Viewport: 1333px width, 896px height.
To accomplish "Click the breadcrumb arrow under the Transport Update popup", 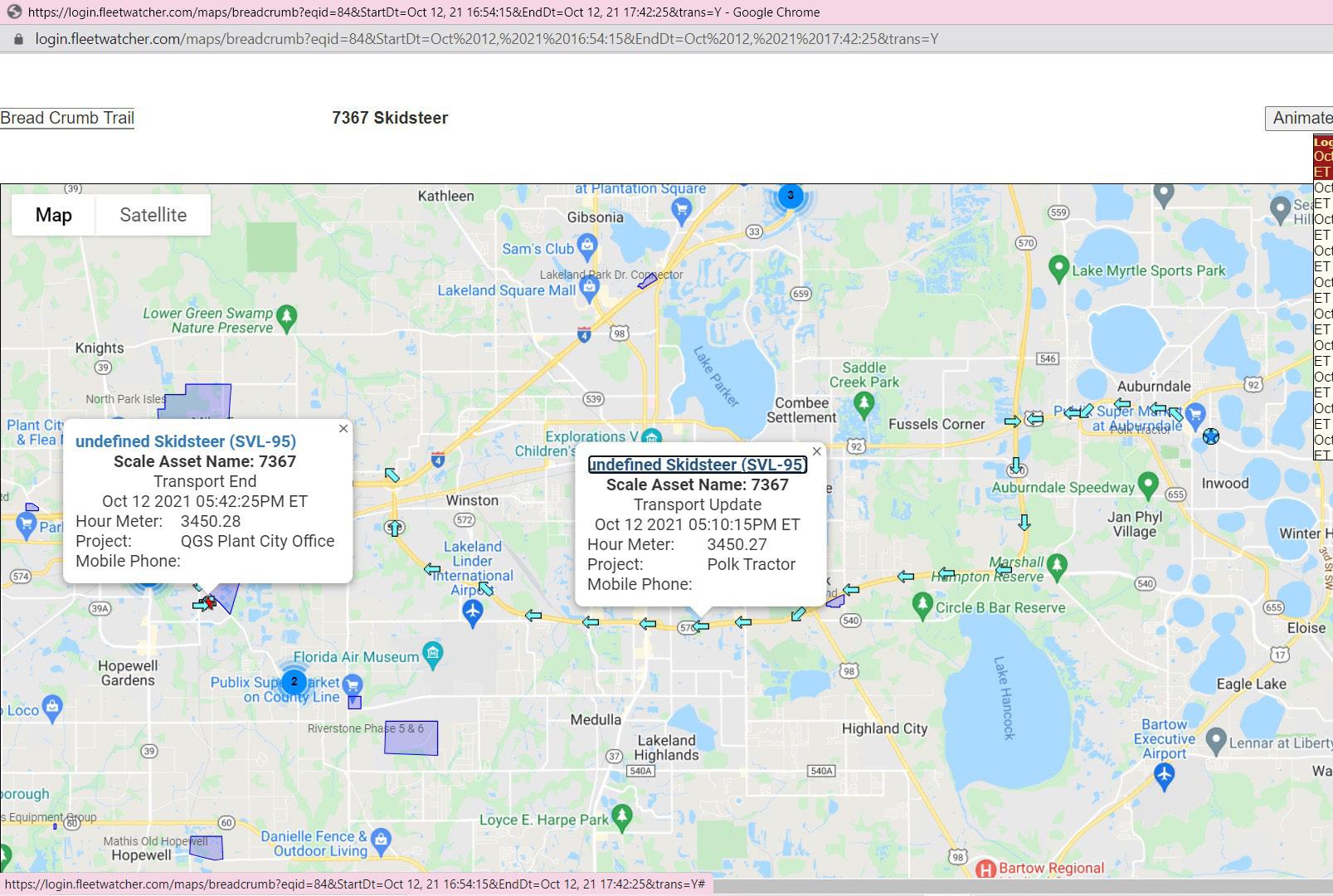I will pos(702,626).
